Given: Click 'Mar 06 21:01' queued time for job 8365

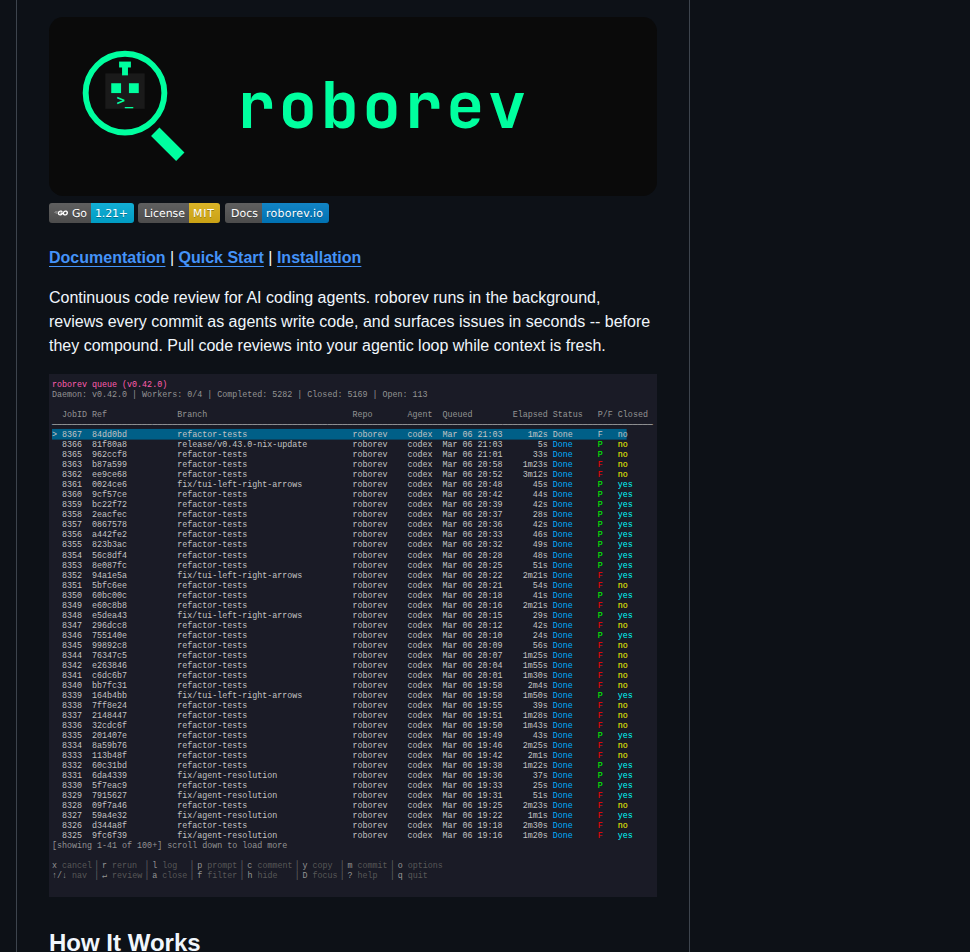Looking at the screenshot, I should (472, 454).
